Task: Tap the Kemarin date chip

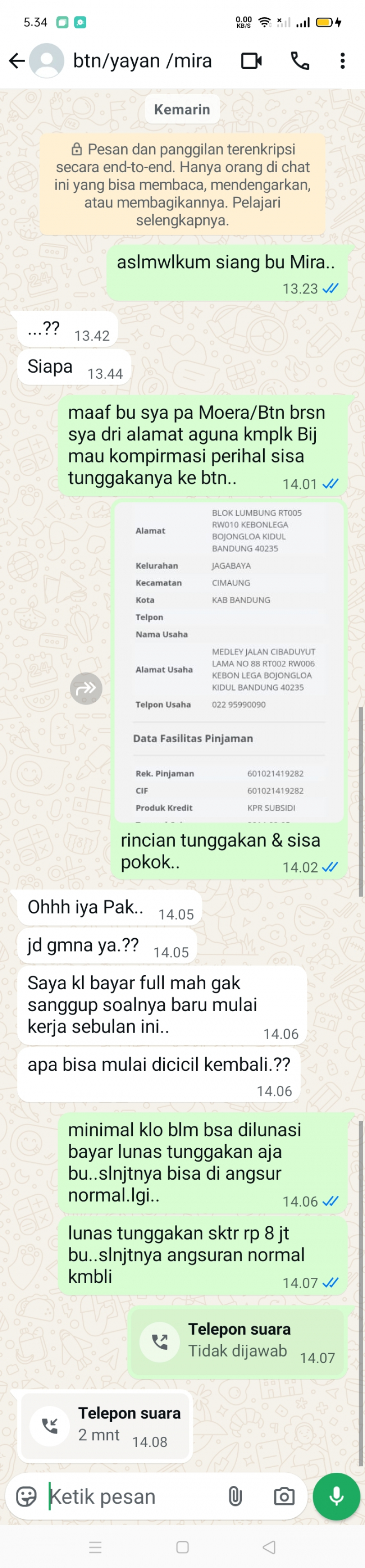Action: pos(182,109)
